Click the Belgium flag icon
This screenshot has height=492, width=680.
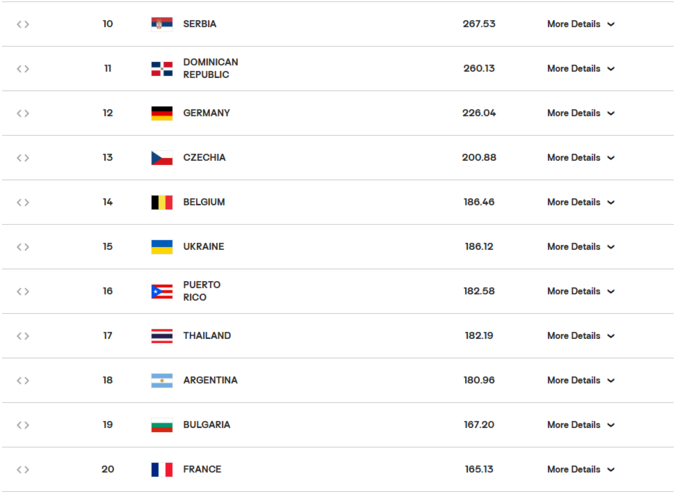click(x=162, y=202)
